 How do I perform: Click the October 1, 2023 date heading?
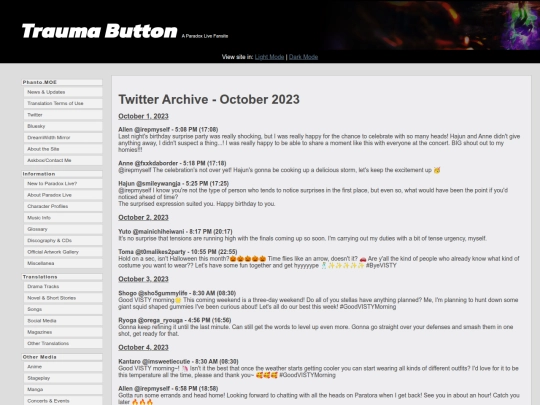(x=143, y=116)
